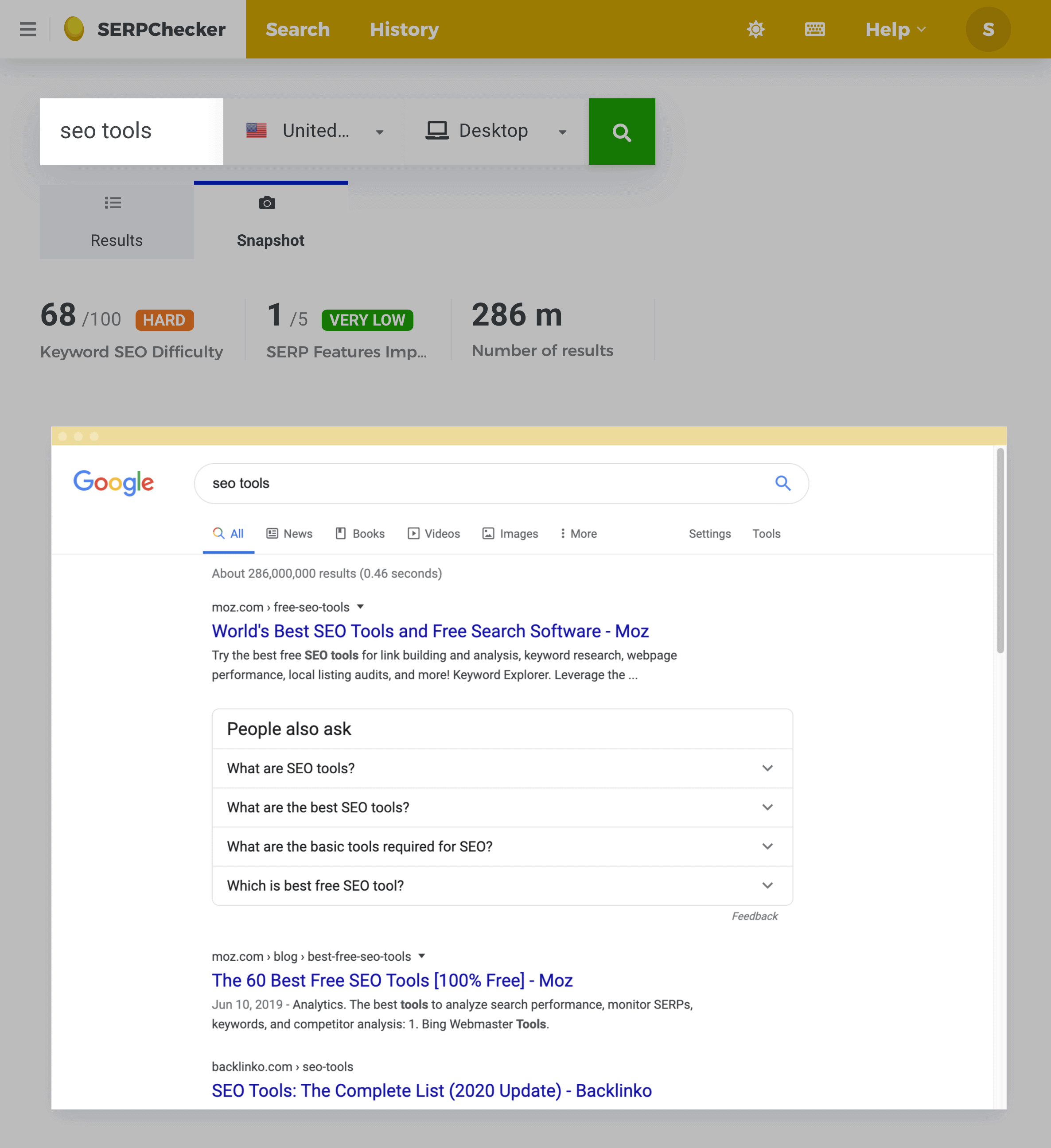The image size is (1051, 1148).
Task: Open Google Tools link
Action: tap(766, 534)
